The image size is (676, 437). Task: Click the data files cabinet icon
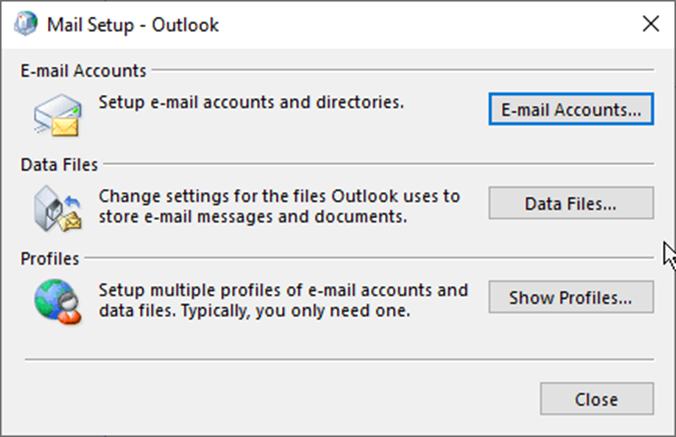(x=58, y=209)
